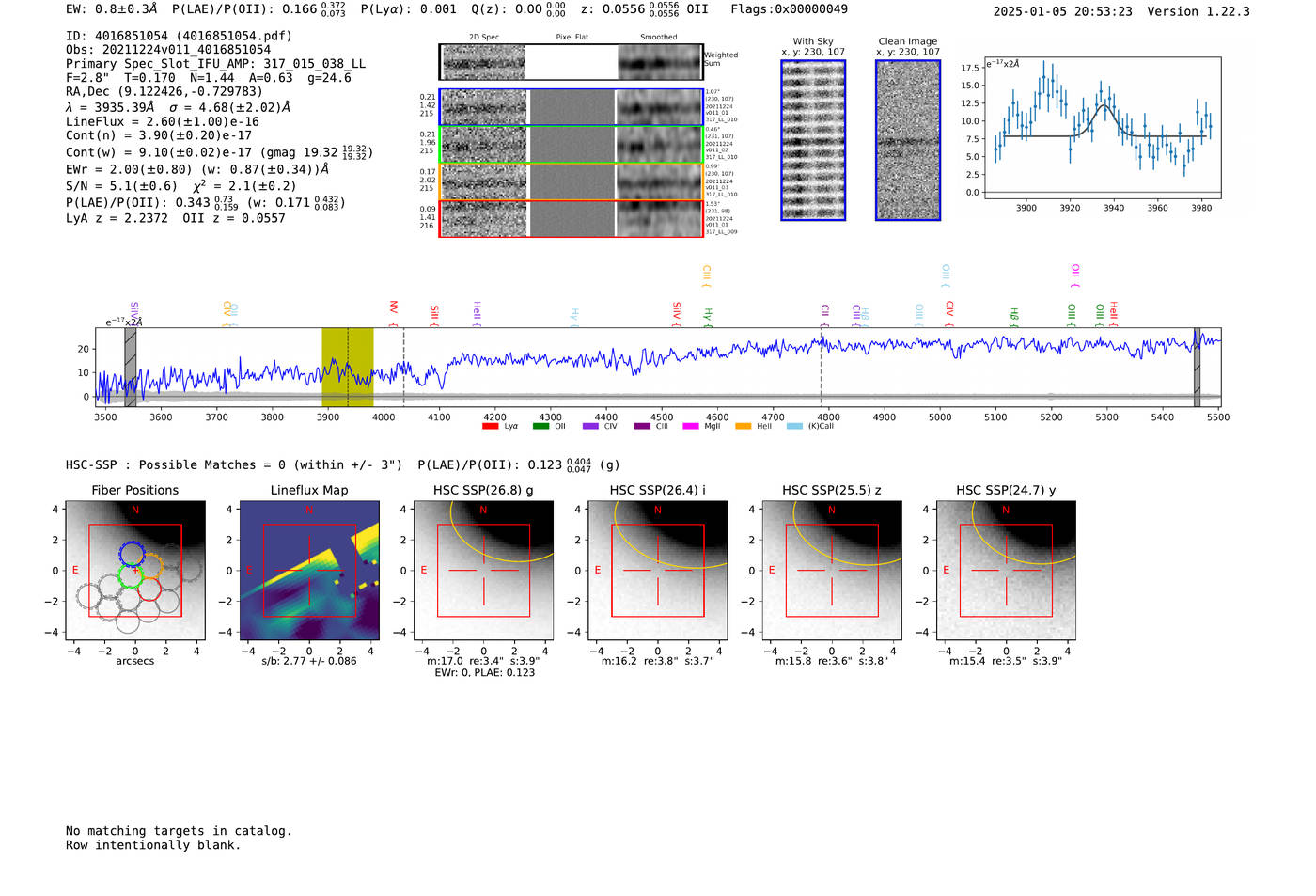Click the 2025-01-05 20:53:23 timestamp

[1063, 11]
